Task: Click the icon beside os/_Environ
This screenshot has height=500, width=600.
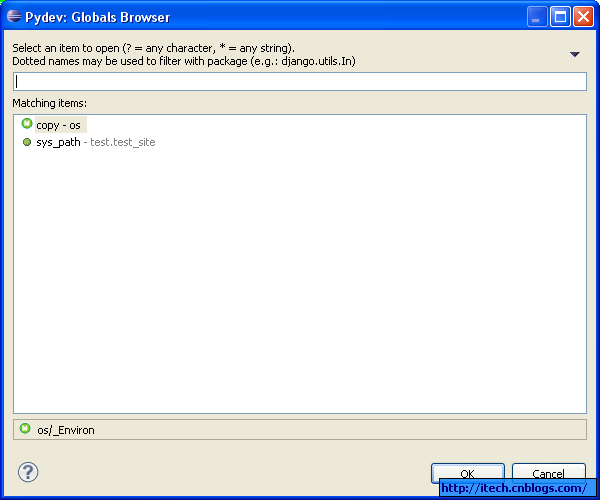Action: 25,428
